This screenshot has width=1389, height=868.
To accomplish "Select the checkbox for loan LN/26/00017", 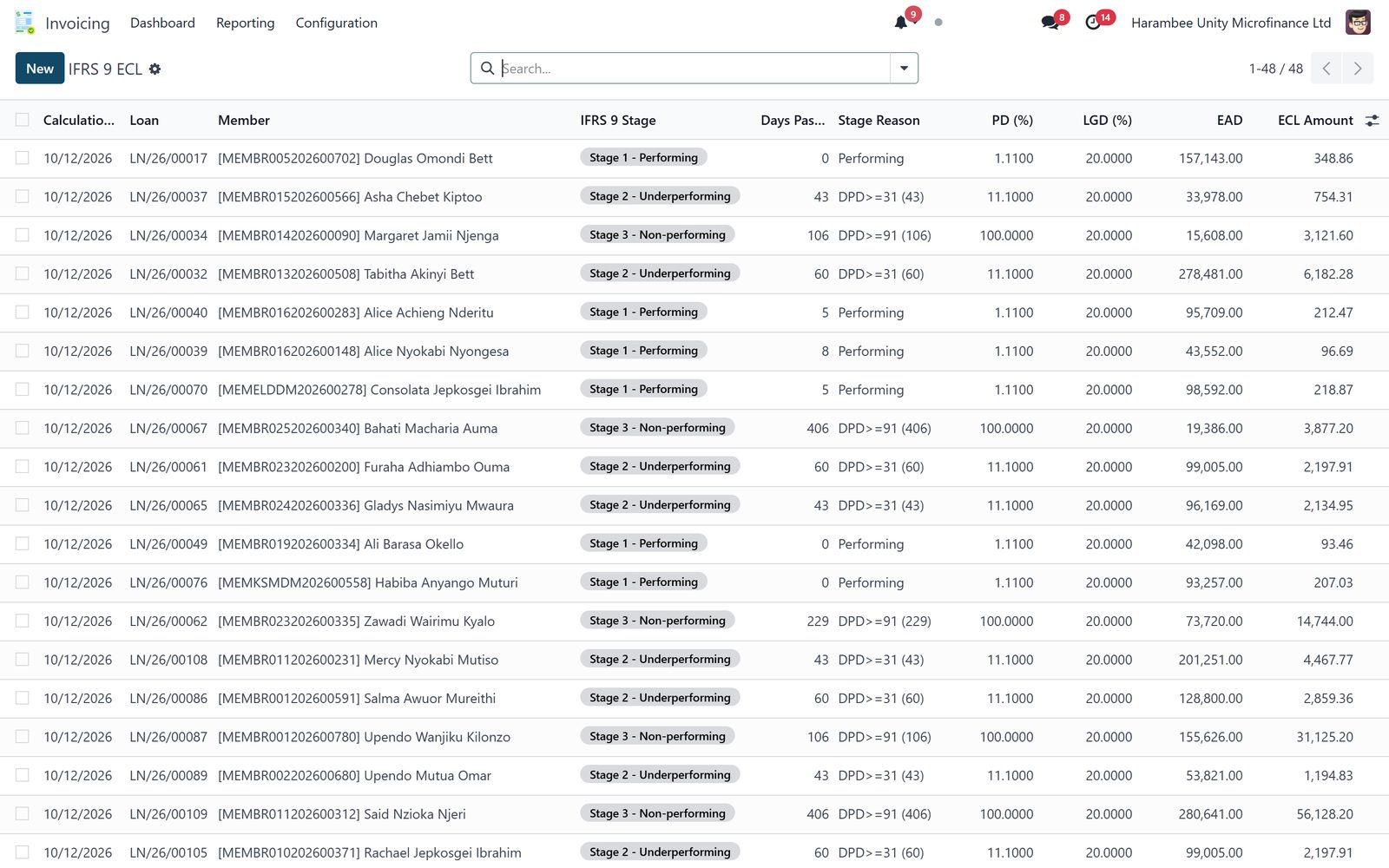I will 23,158.
